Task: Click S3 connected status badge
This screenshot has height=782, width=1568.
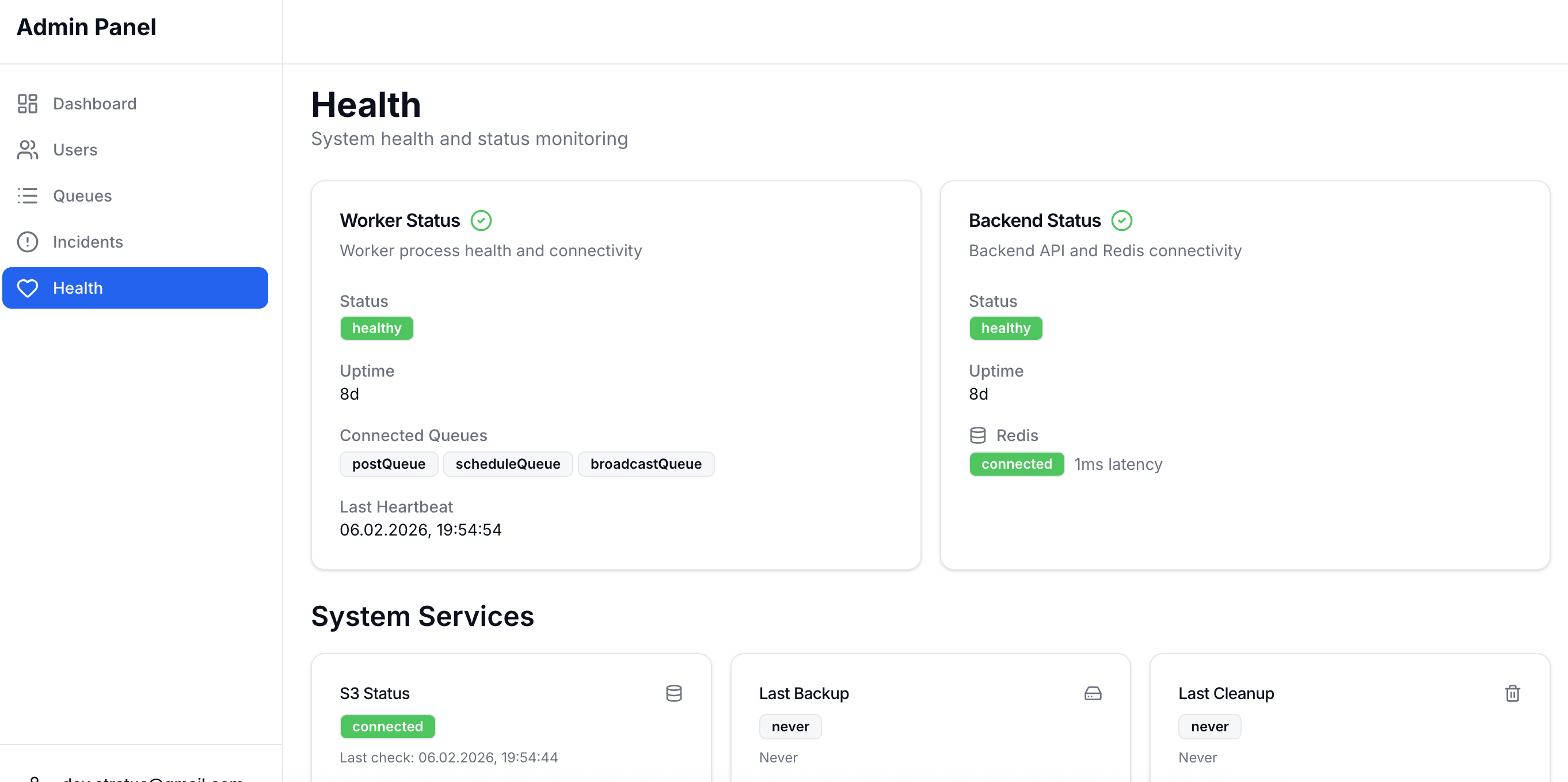Action: tap(387, 727)
